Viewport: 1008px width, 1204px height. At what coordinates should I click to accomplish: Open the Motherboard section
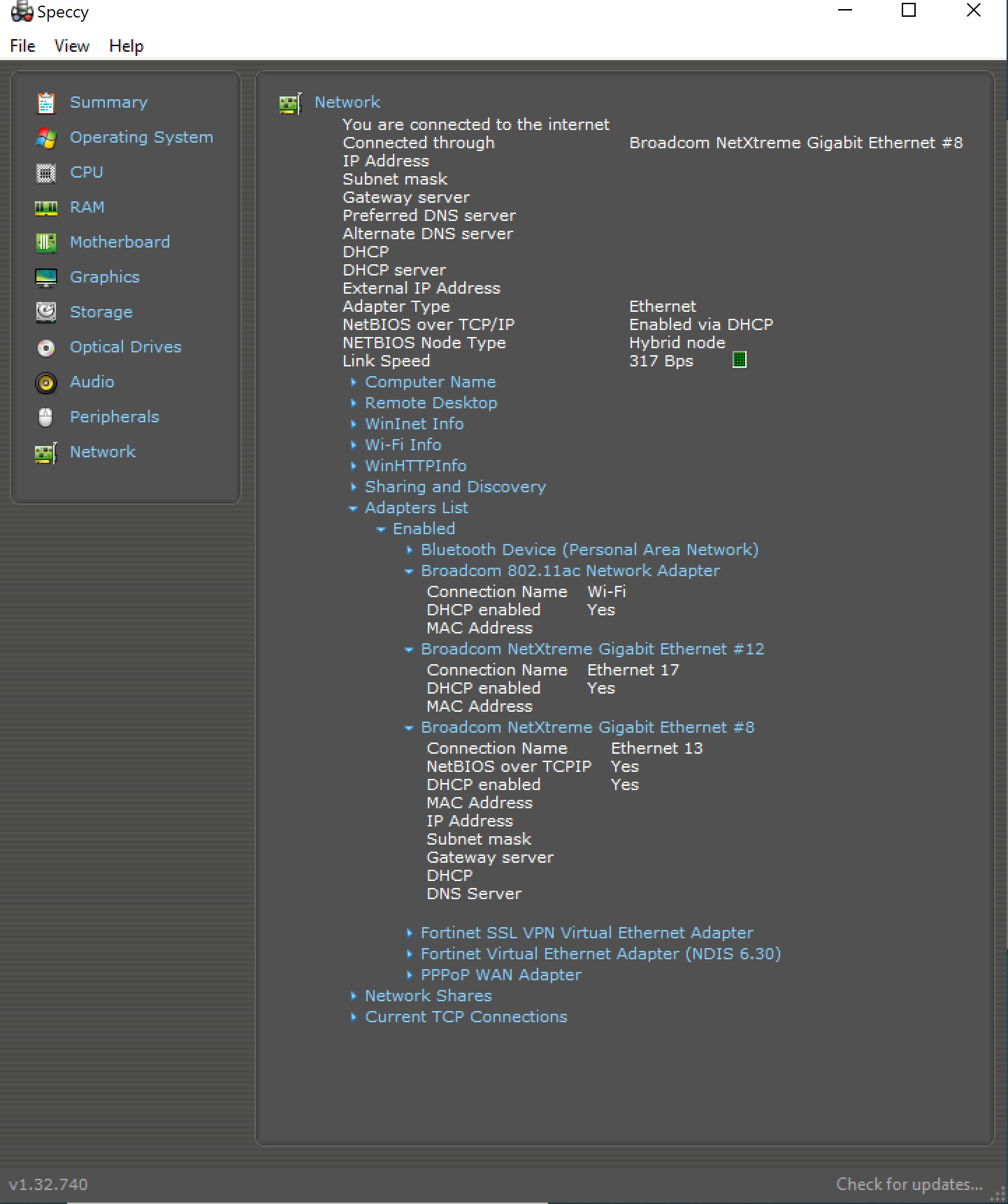120,242
